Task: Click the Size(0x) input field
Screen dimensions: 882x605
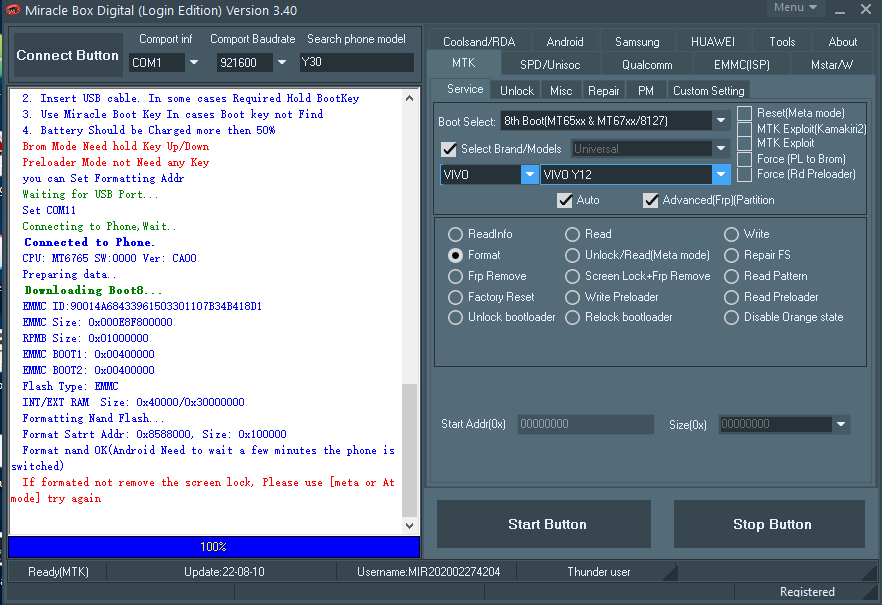Action: coord(775,424)
